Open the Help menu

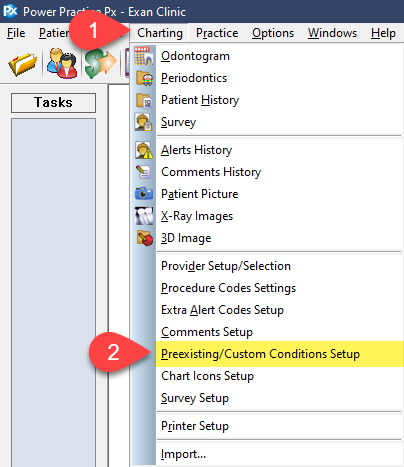[383, 33]
